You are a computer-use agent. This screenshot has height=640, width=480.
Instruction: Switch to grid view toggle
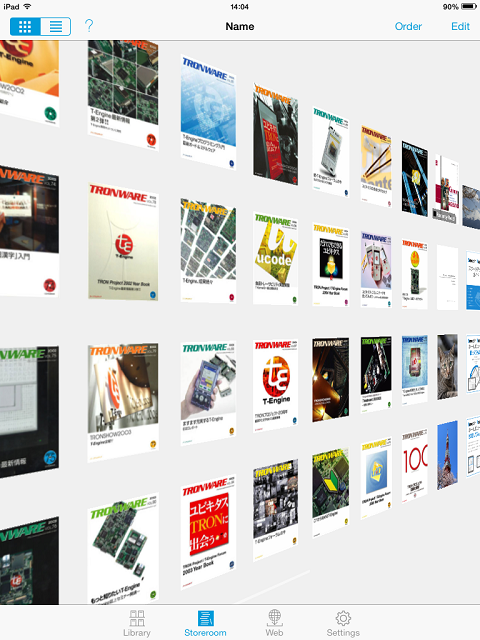25,27
